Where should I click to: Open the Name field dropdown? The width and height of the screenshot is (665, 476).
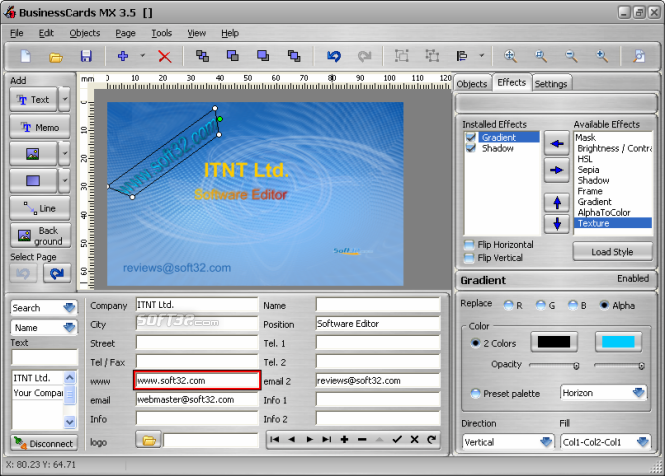69,328
